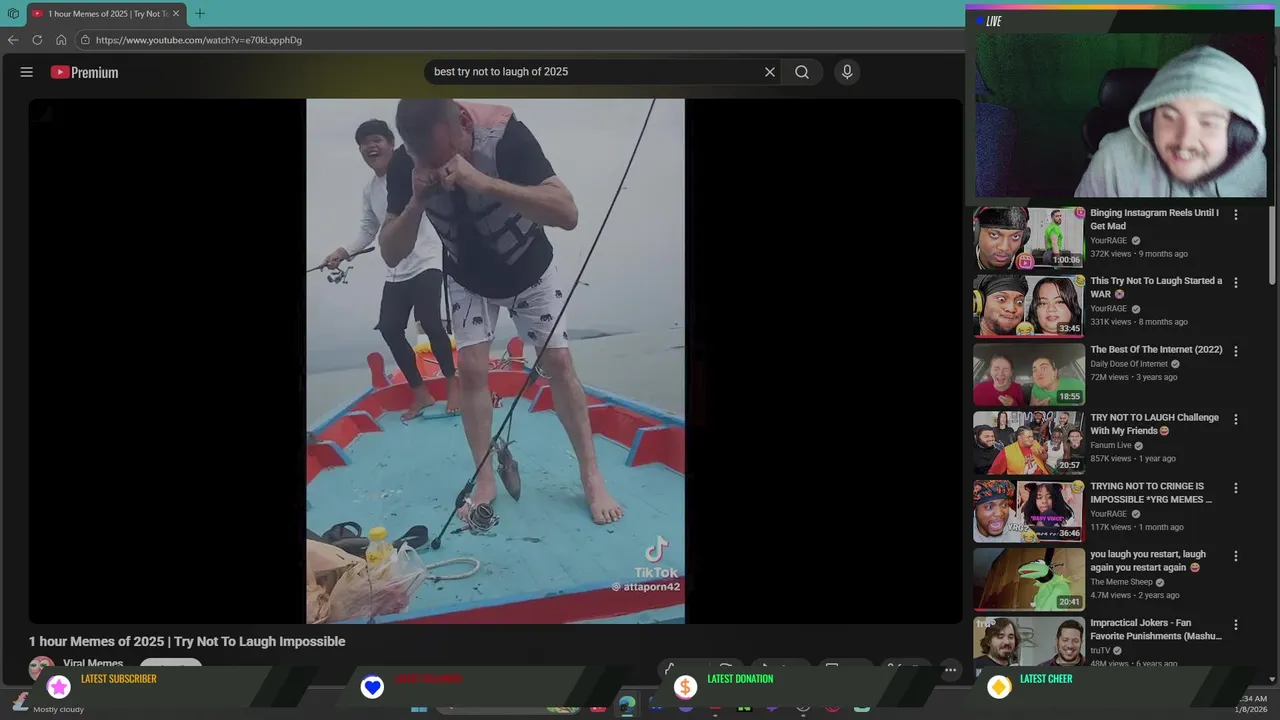
Task: Open 'The Meme Sheep' channel name
Action: point(1121,582)
